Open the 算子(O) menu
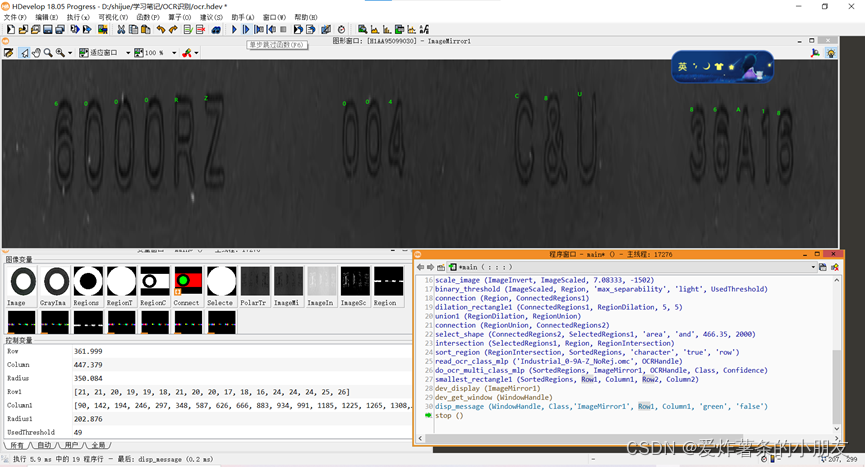 click(x=179, y=17)
